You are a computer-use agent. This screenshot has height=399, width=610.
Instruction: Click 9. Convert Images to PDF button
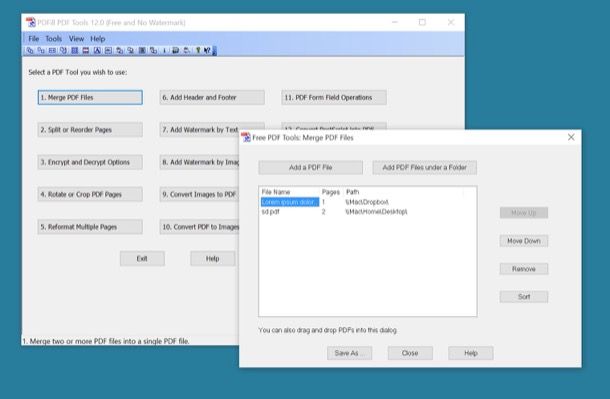[x=200, y=194]
